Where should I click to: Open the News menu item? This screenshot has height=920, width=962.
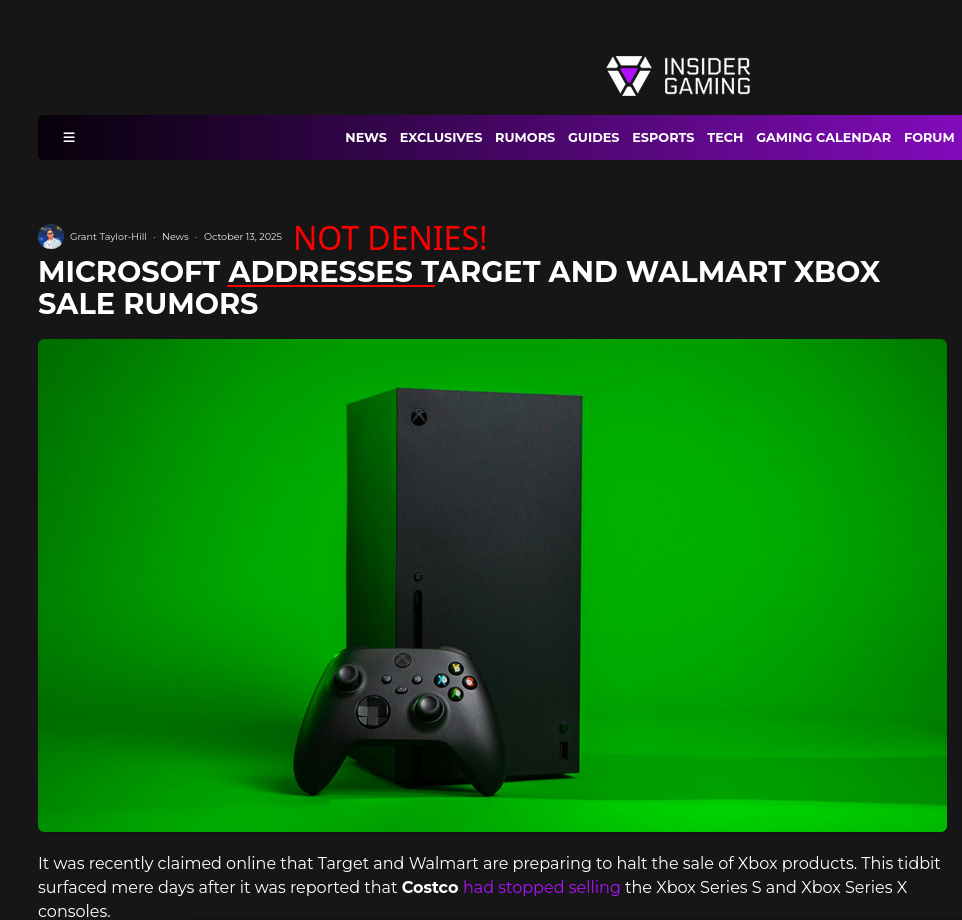pyautogui.click(x=366, y=137)
